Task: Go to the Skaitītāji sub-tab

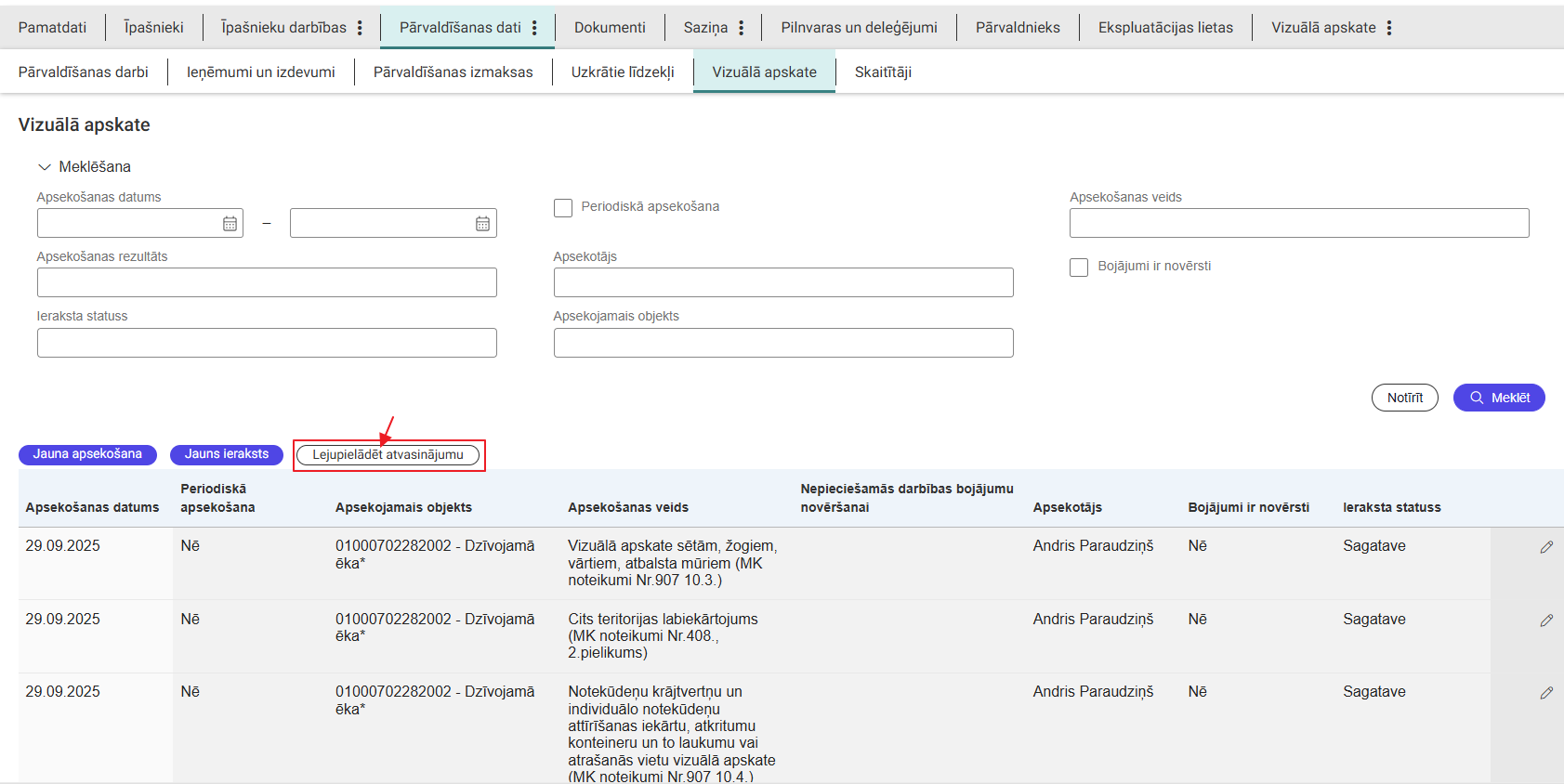Action: pos(883,72)
